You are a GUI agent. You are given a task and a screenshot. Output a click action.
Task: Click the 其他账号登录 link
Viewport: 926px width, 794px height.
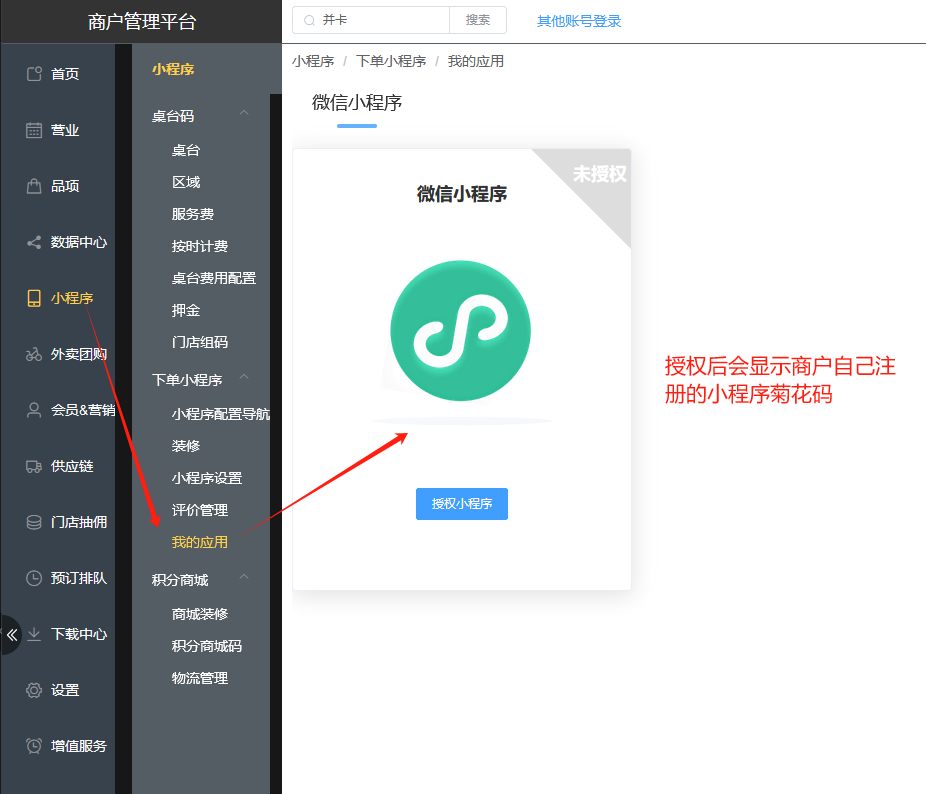coord(579,21)
